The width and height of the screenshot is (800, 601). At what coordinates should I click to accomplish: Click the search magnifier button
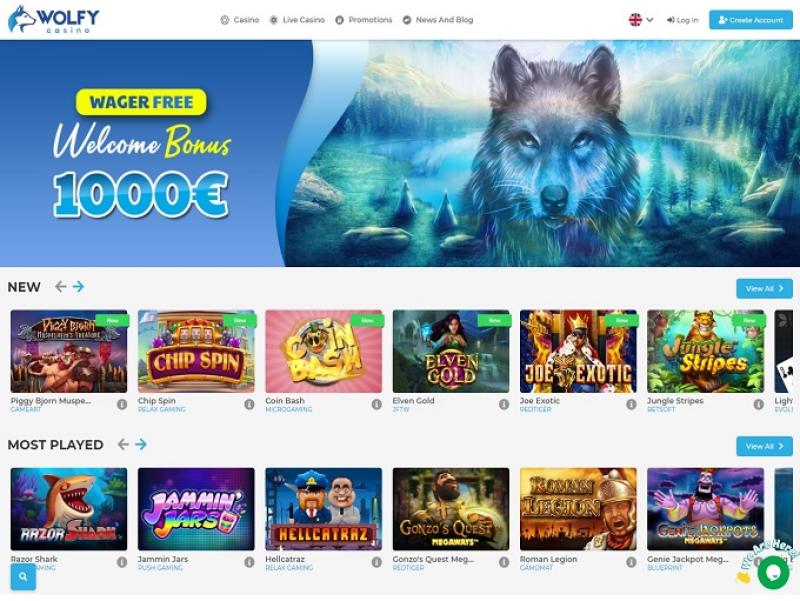point(23,577)
